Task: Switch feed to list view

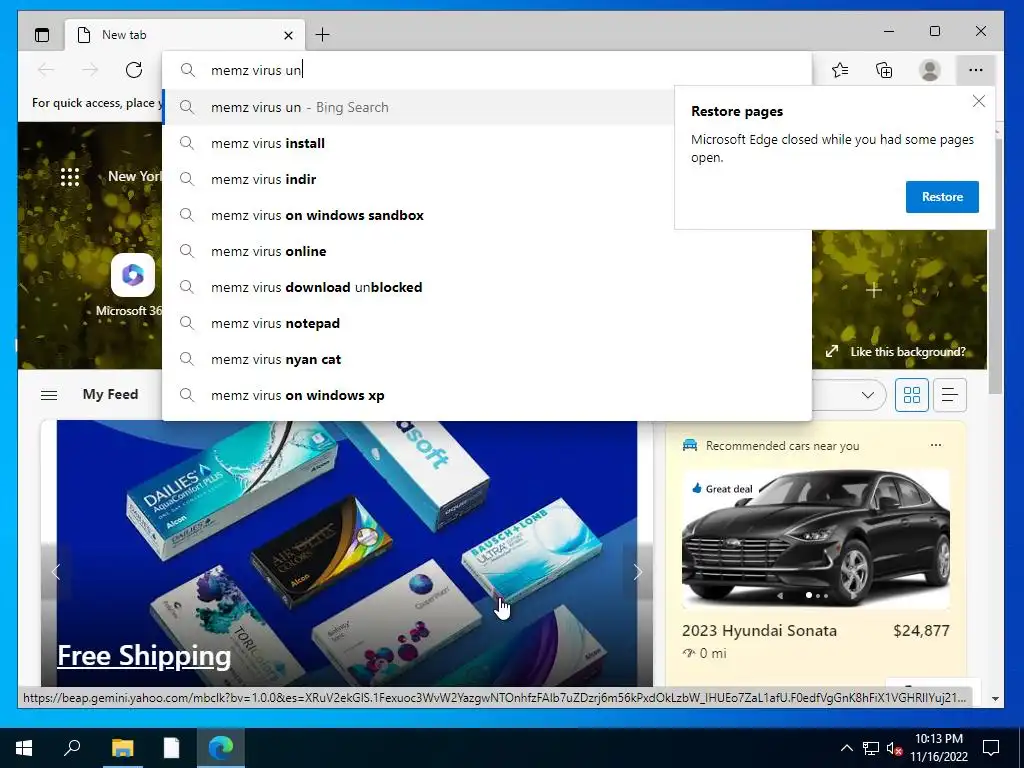Action: click(950, 394)
